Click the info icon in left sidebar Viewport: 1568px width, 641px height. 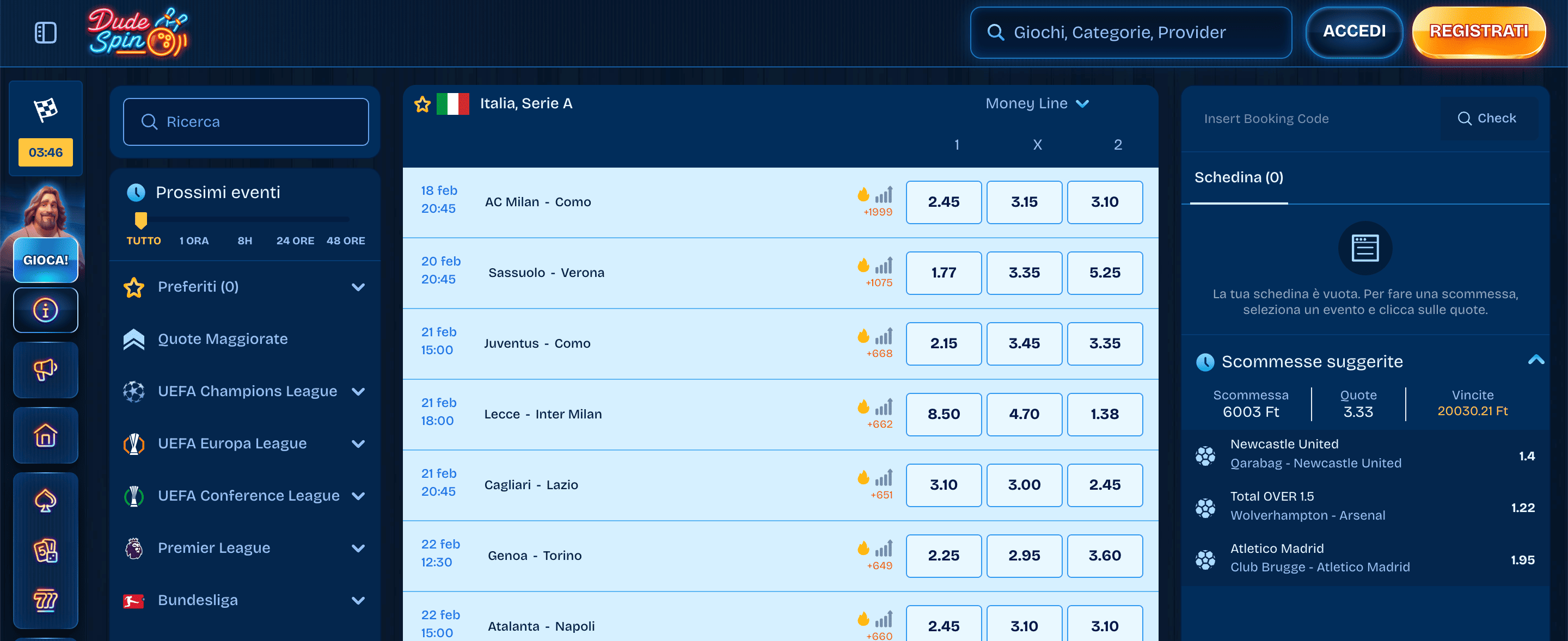coord(46,310)
